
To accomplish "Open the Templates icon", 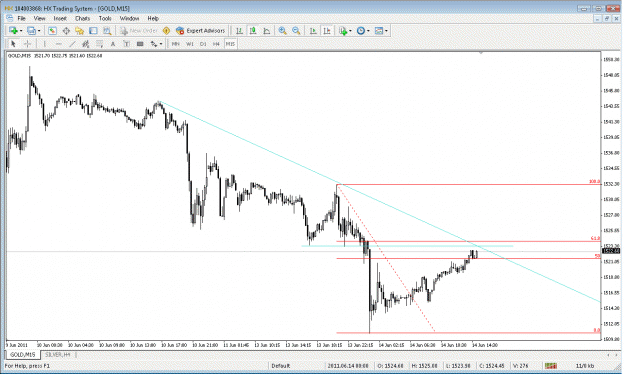I will [379, 31].
